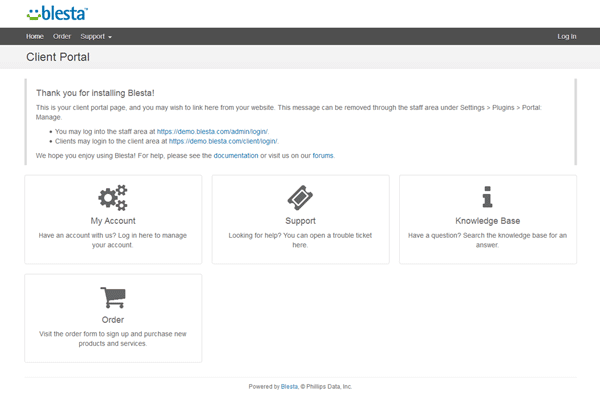
Task: Click the Support ticket icon
Action: coord(300,198)
